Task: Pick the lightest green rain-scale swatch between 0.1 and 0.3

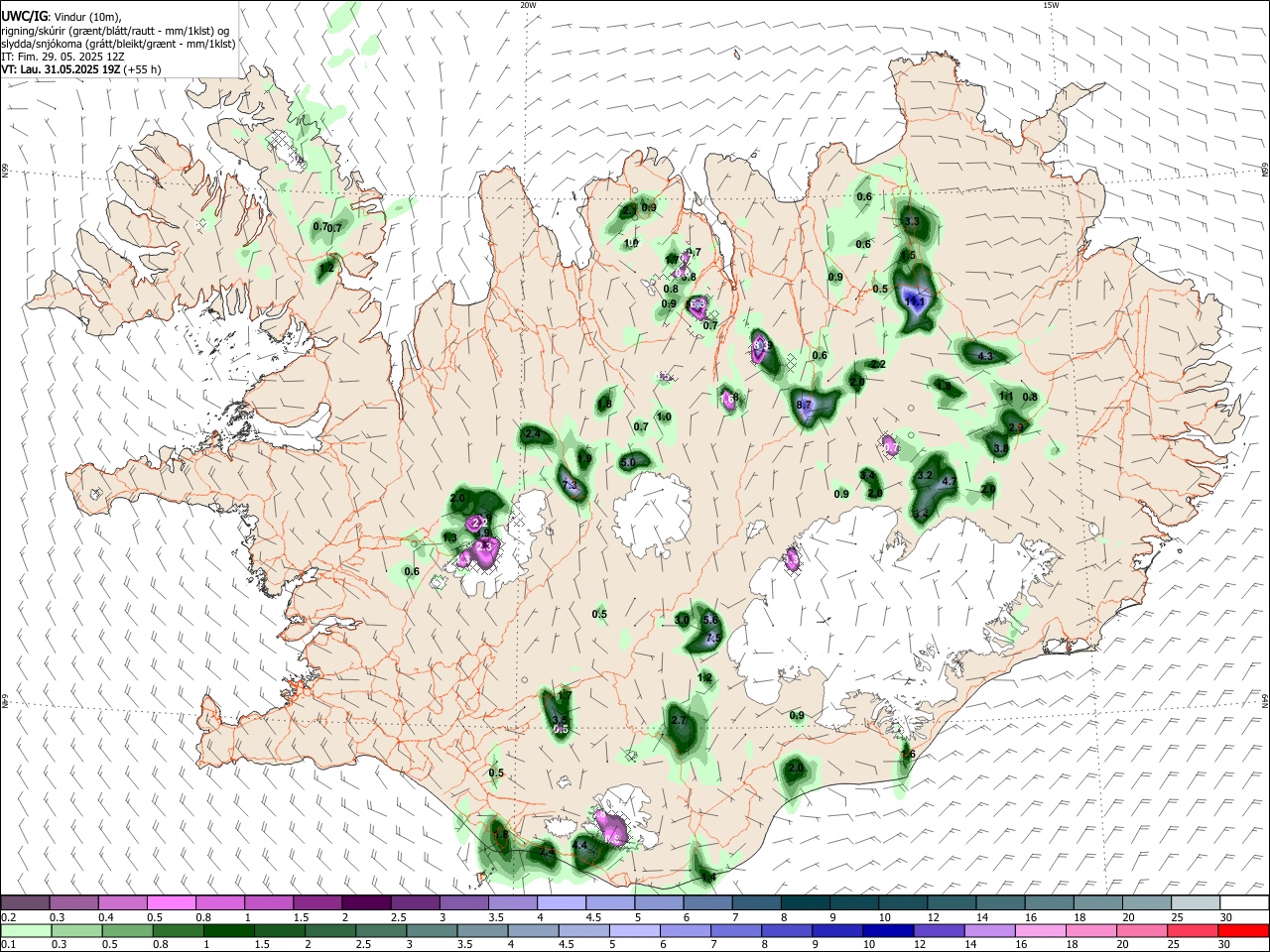Action: point(25,931)
